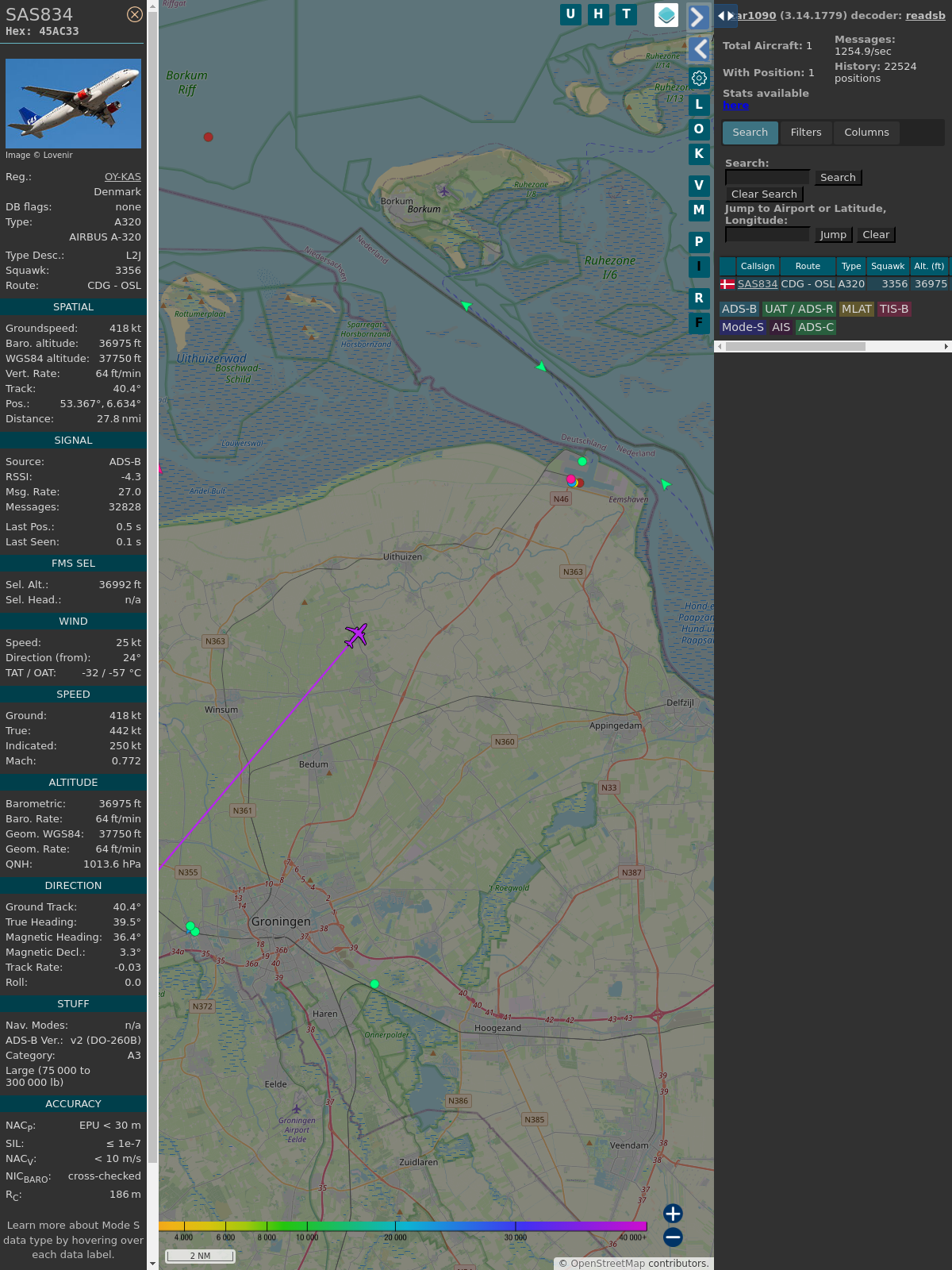Collapse sidebar with left chevron arrow
This screenshot has height=1270, width=952.
point(698,49)
